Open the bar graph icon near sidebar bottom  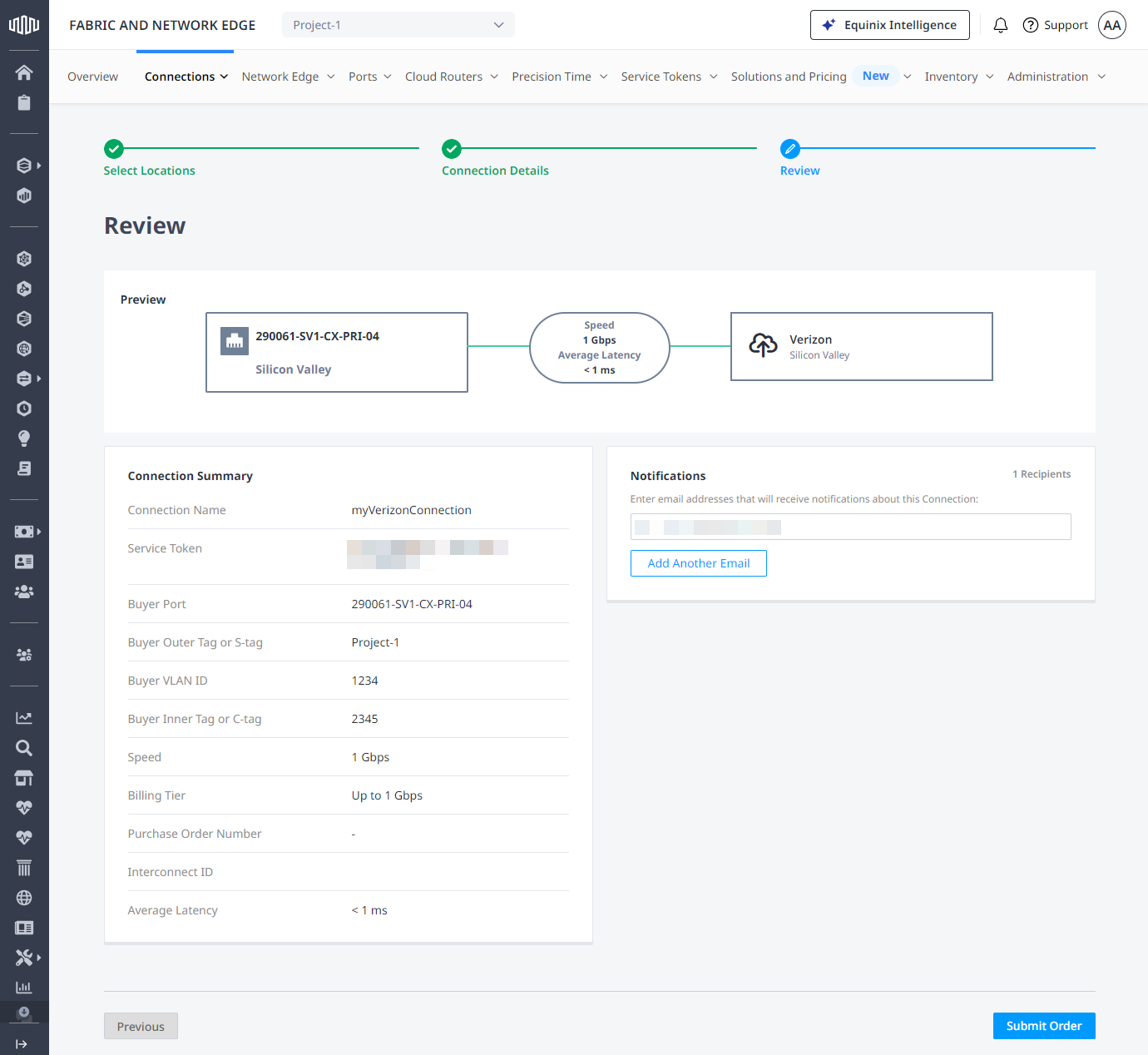pyautogui.click(x=24, y=988)
